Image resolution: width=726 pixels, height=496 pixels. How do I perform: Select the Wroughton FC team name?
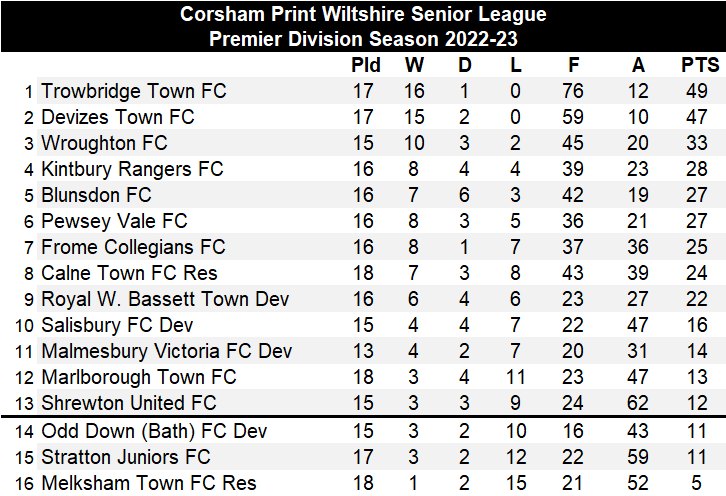tap(104, 143)
